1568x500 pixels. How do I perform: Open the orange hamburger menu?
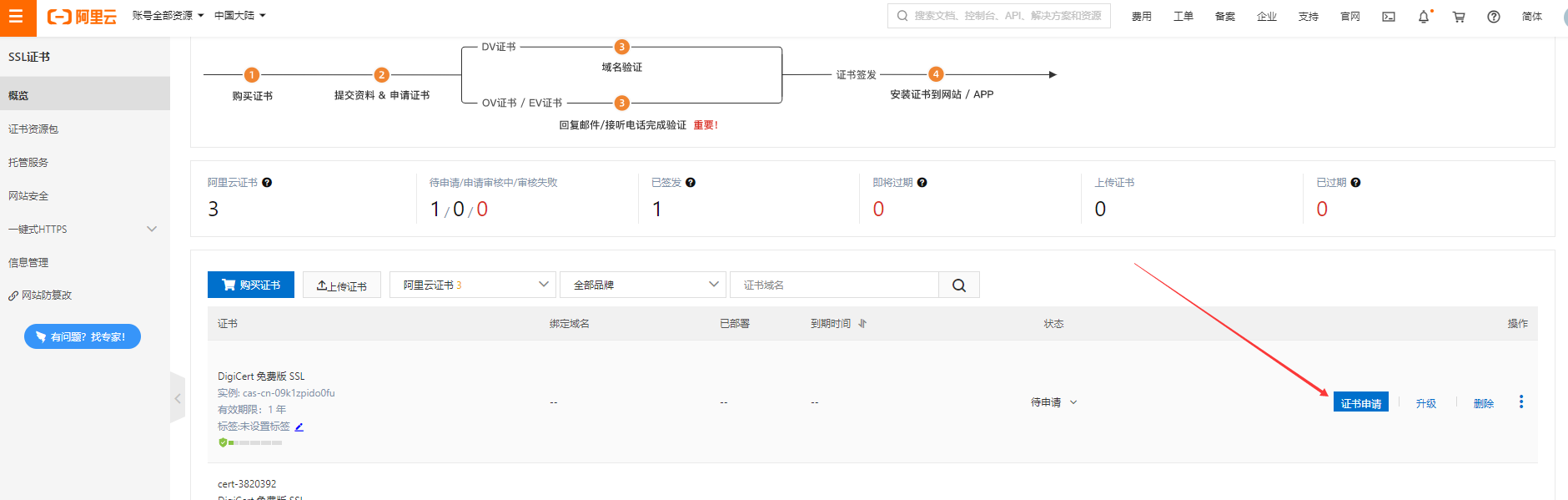[x=16, y=17]
